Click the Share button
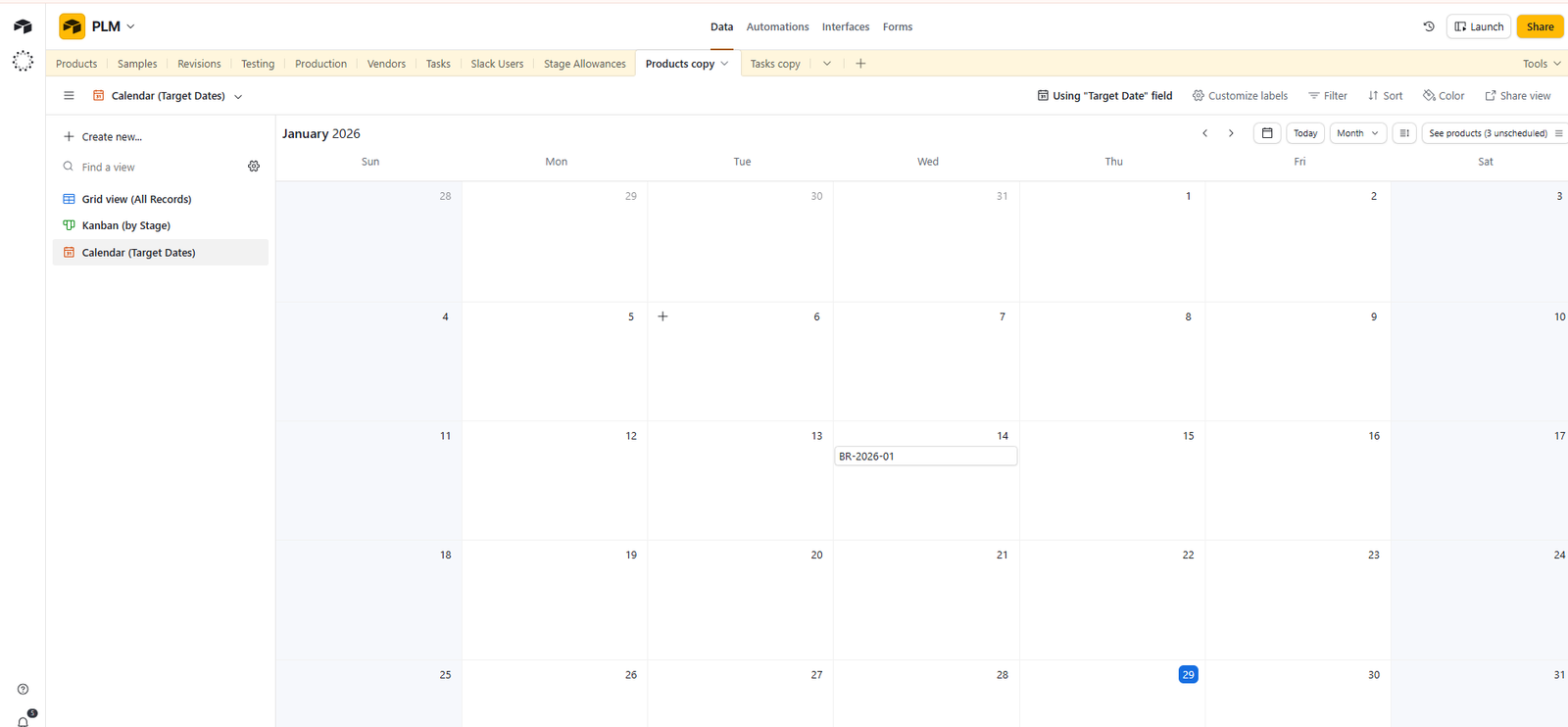The width and height of the screenshot is (1568, 727). [1540, 26]
